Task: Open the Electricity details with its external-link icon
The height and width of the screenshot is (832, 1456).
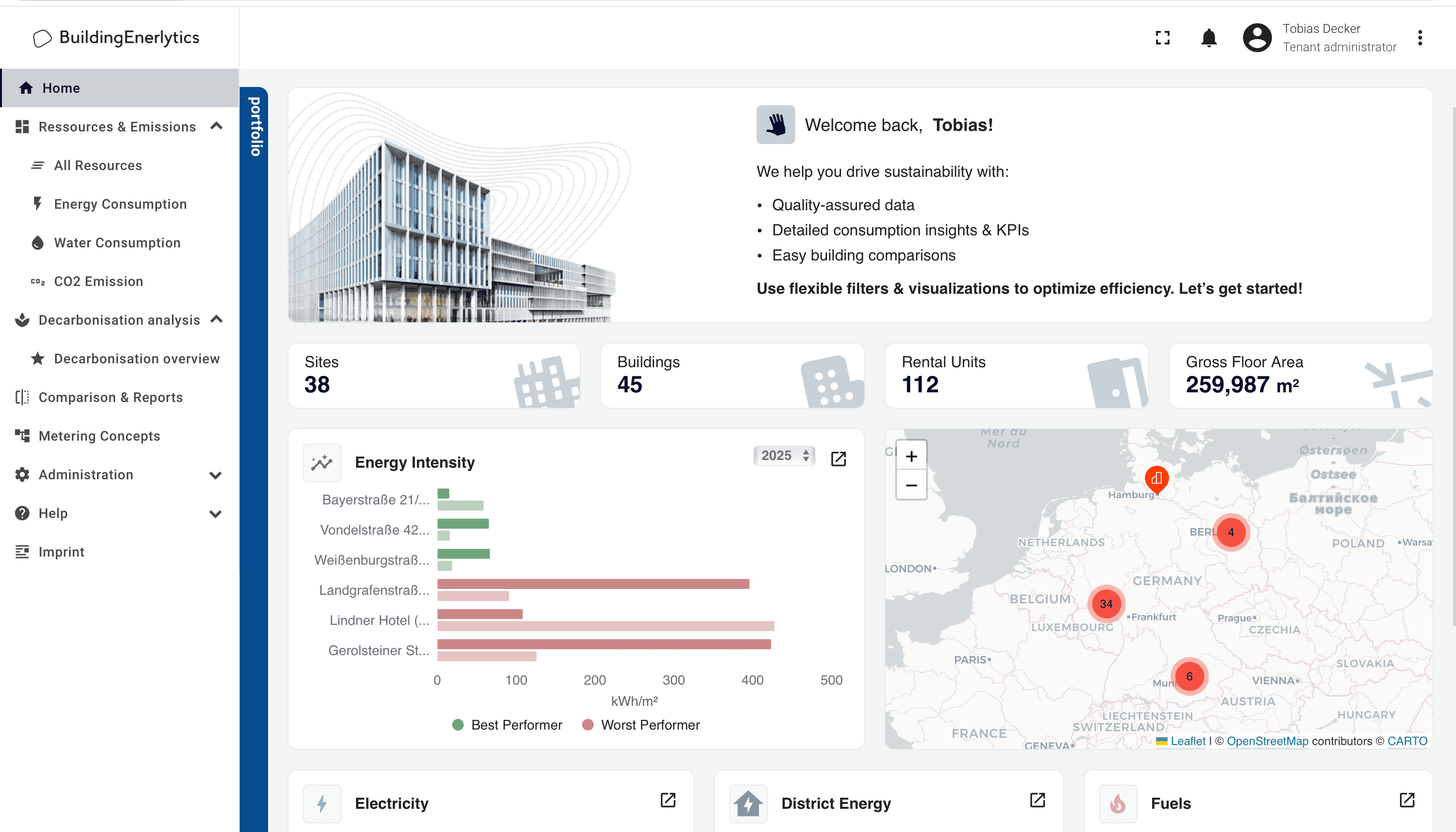Action: coord(668,800)
